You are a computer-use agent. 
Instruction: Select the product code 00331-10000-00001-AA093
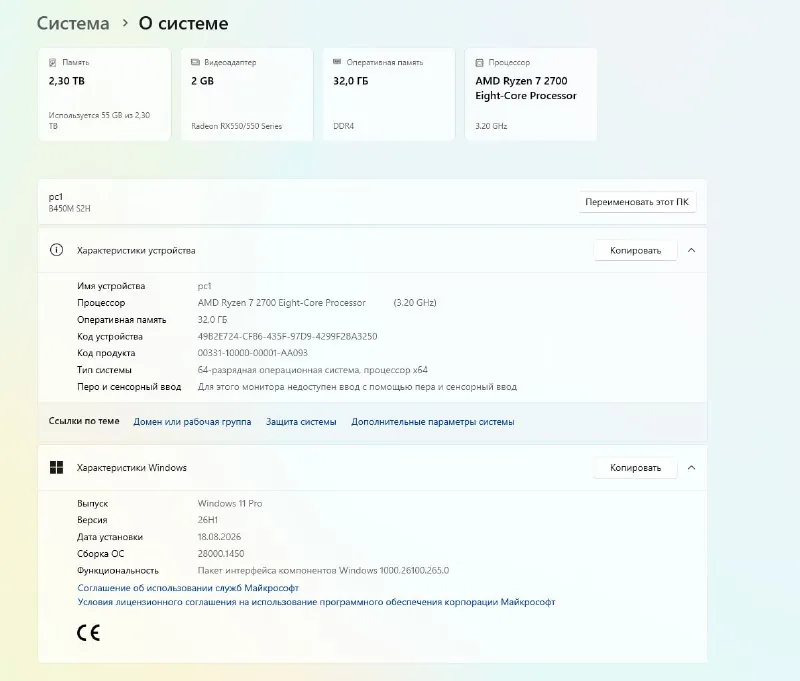pyautogui.click(x=253, y=353)
